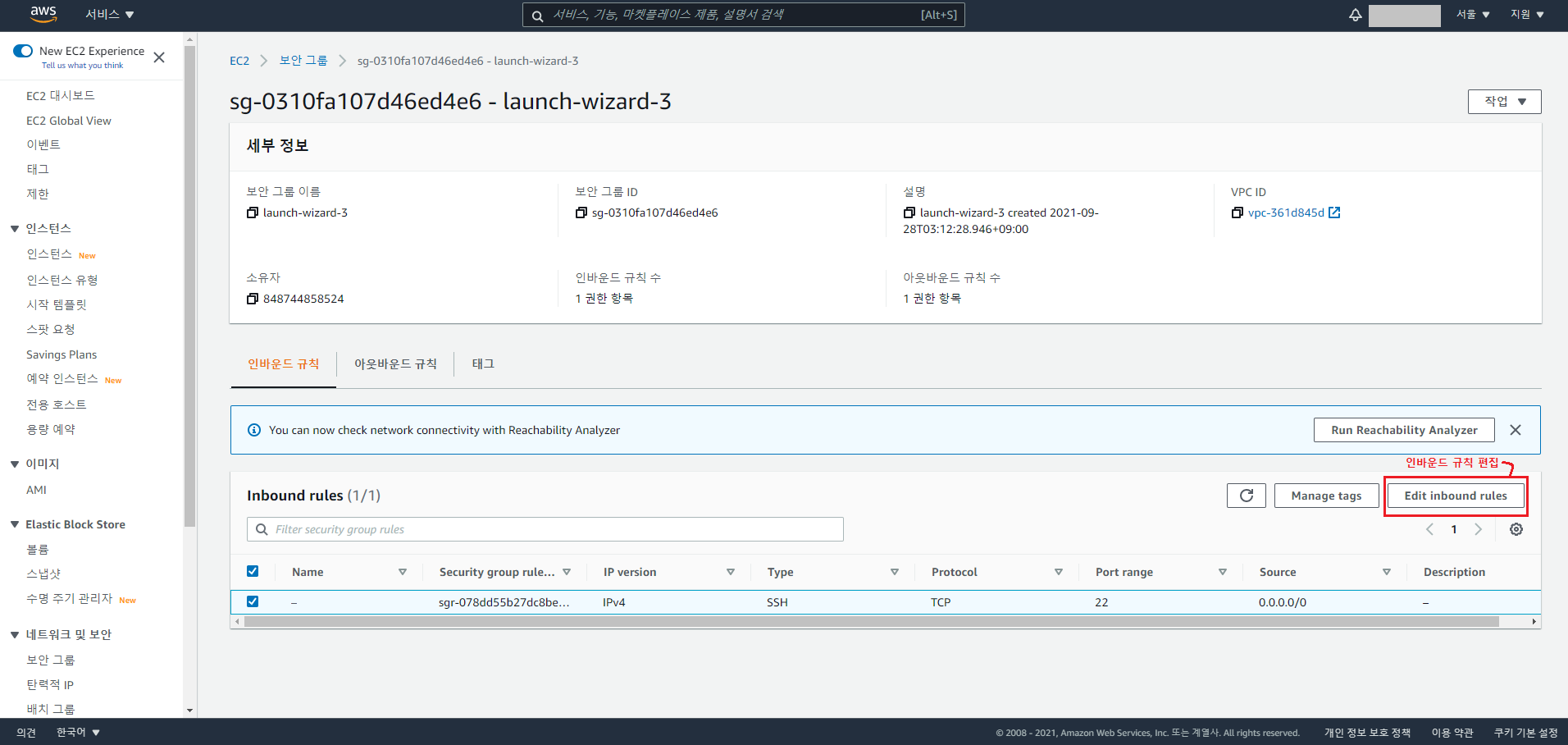The width and height of the screenshot is (1568, 745).
Task: Collapse the Elastic Block Store section
Action: pyautogui.click(x=15, y=524)
